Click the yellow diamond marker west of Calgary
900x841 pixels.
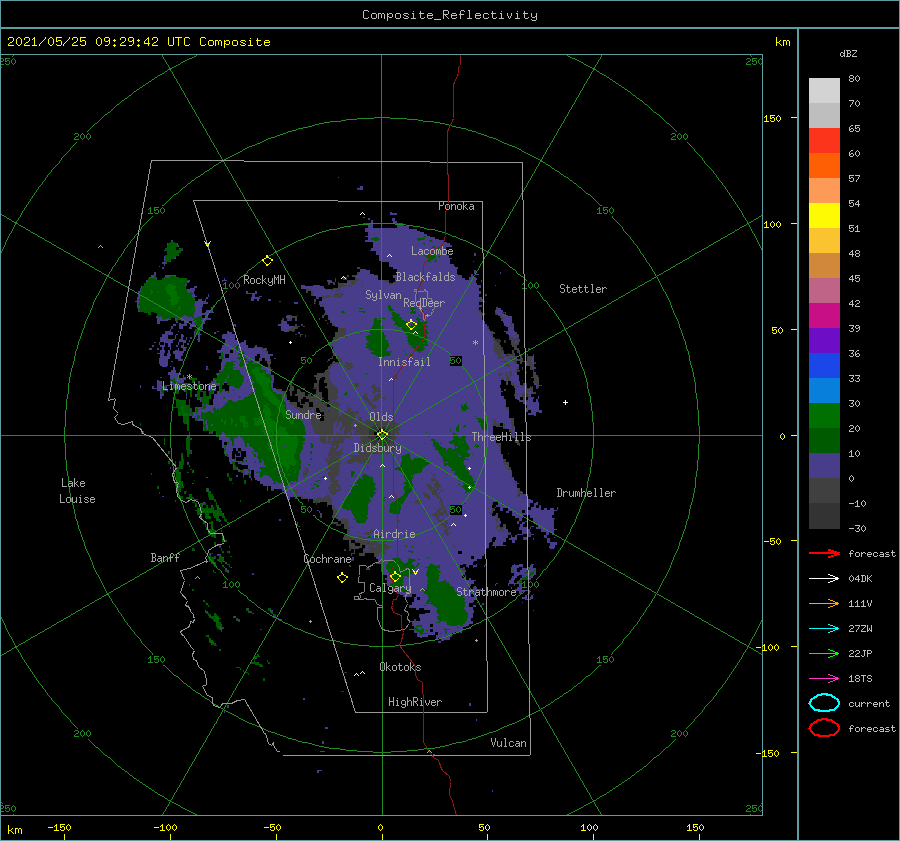[342, 578]
